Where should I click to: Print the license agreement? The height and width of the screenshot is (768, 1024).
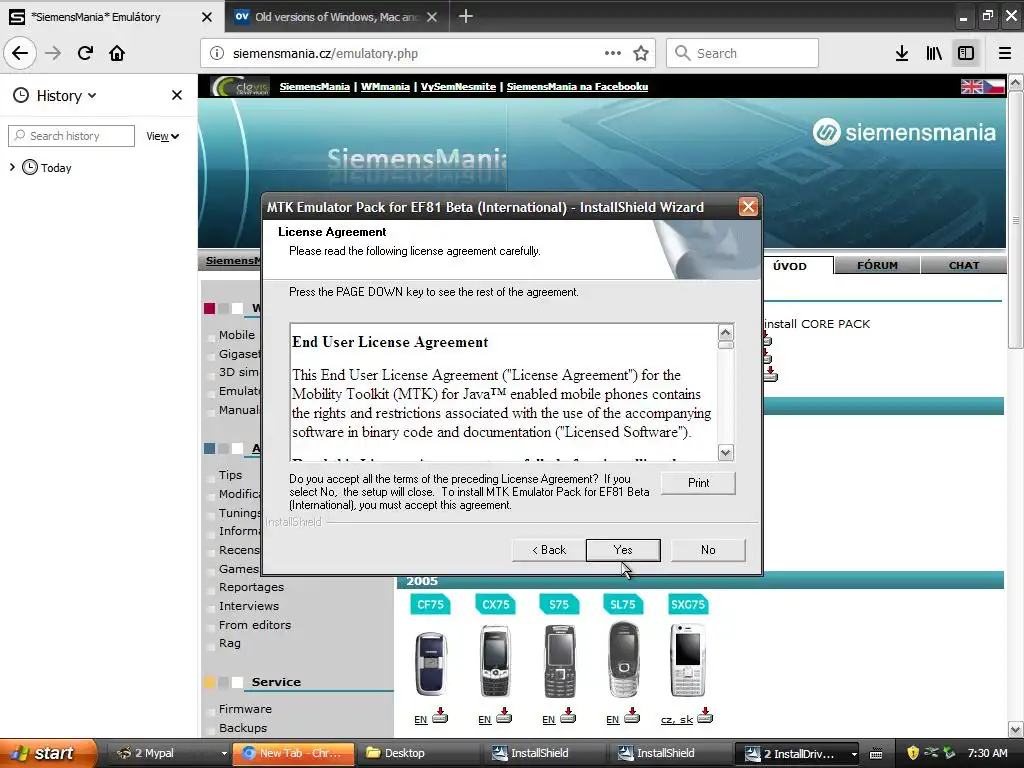click(698, 483)
